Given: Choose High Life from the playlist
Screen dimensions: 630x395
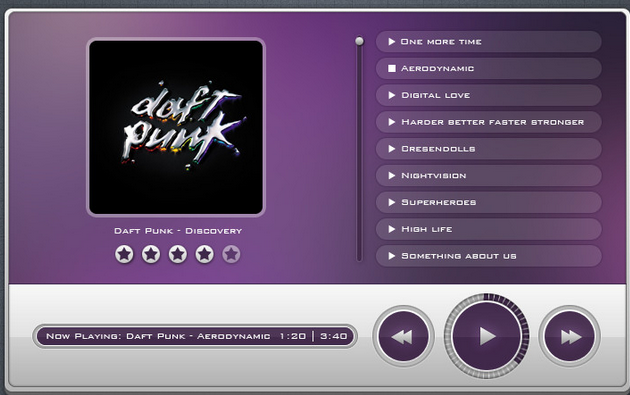Looking at the screenshot, I should 489,229.
